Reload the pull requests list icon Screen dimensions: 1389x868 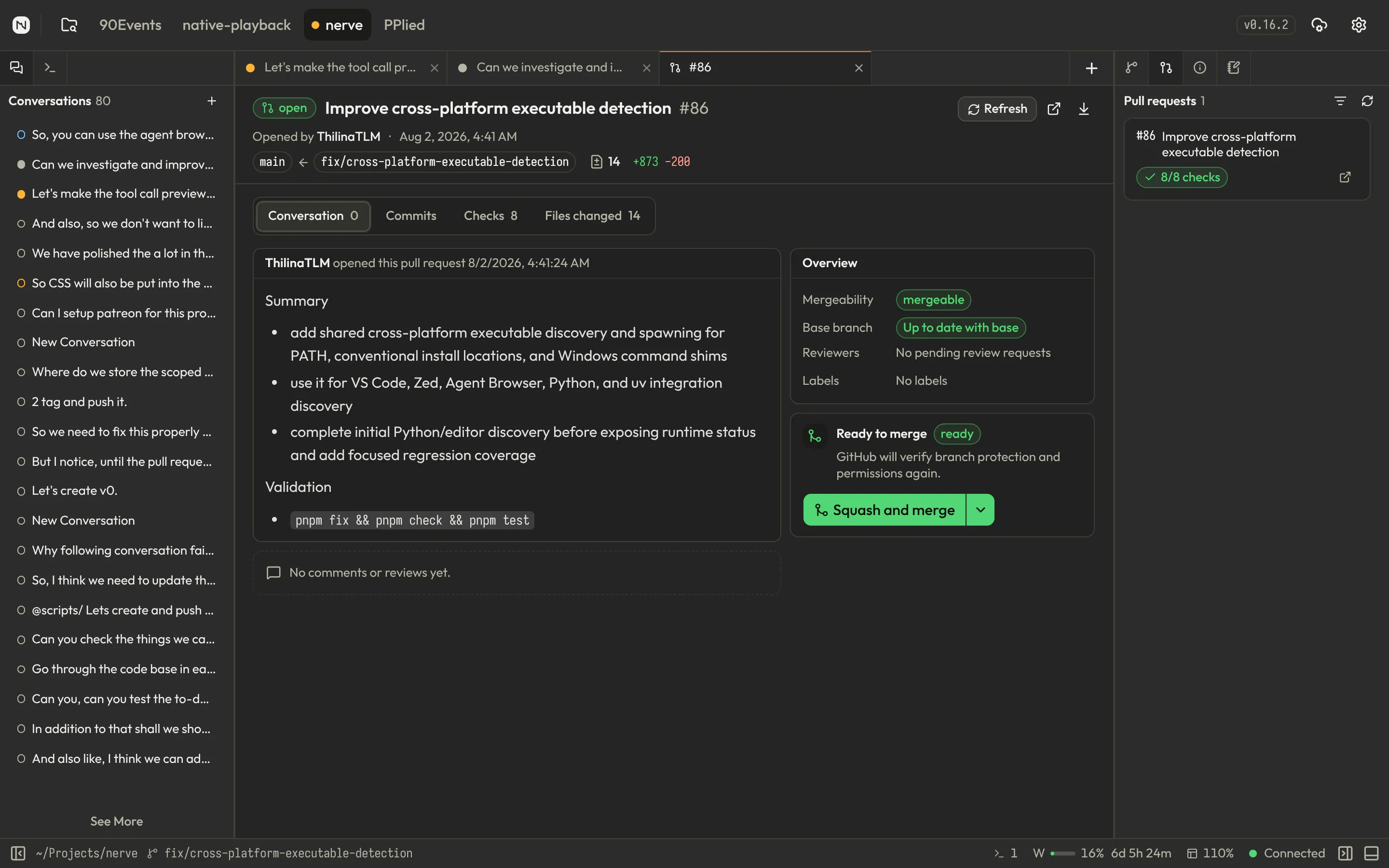(1367, 101)
